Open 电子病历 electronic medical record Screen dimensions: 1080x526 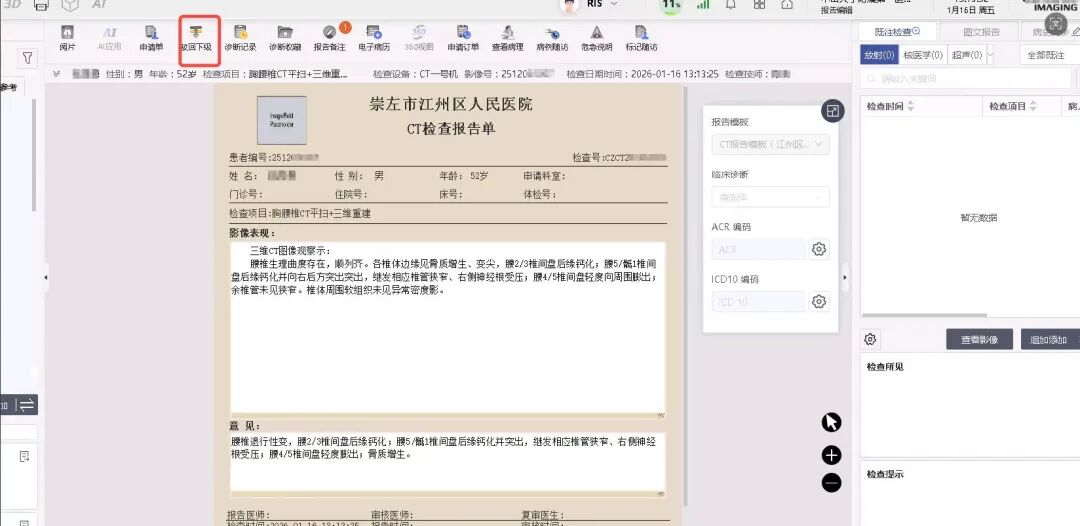tap(374, 38)
